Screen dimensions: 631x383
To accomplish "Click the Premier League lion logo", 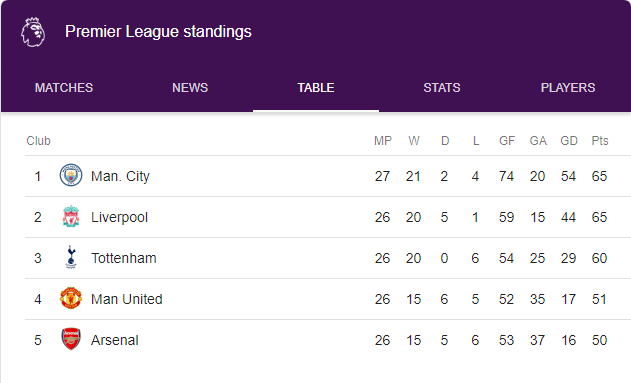I will (x=33, y=32).
